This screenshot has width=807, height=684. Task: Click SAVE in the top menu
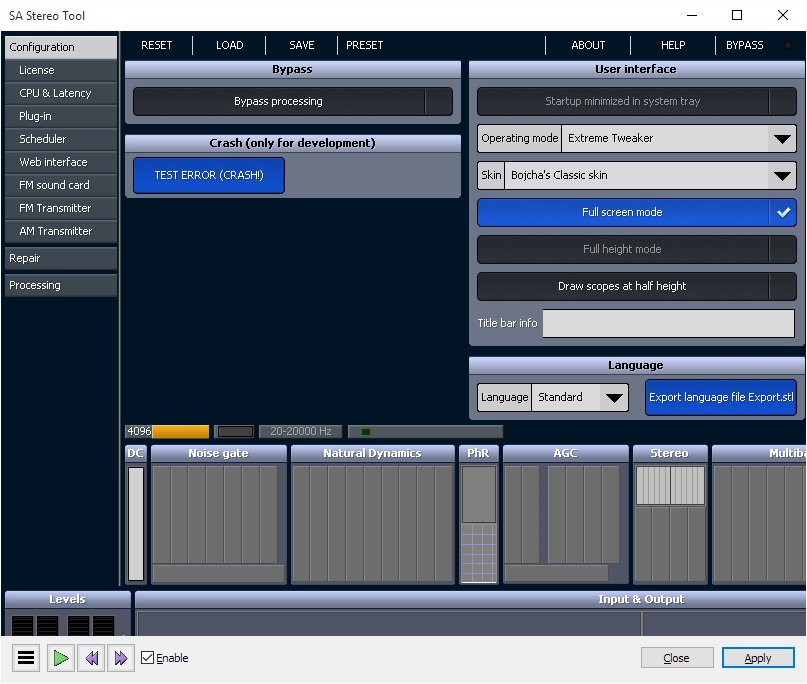click(x=302, y=45)
